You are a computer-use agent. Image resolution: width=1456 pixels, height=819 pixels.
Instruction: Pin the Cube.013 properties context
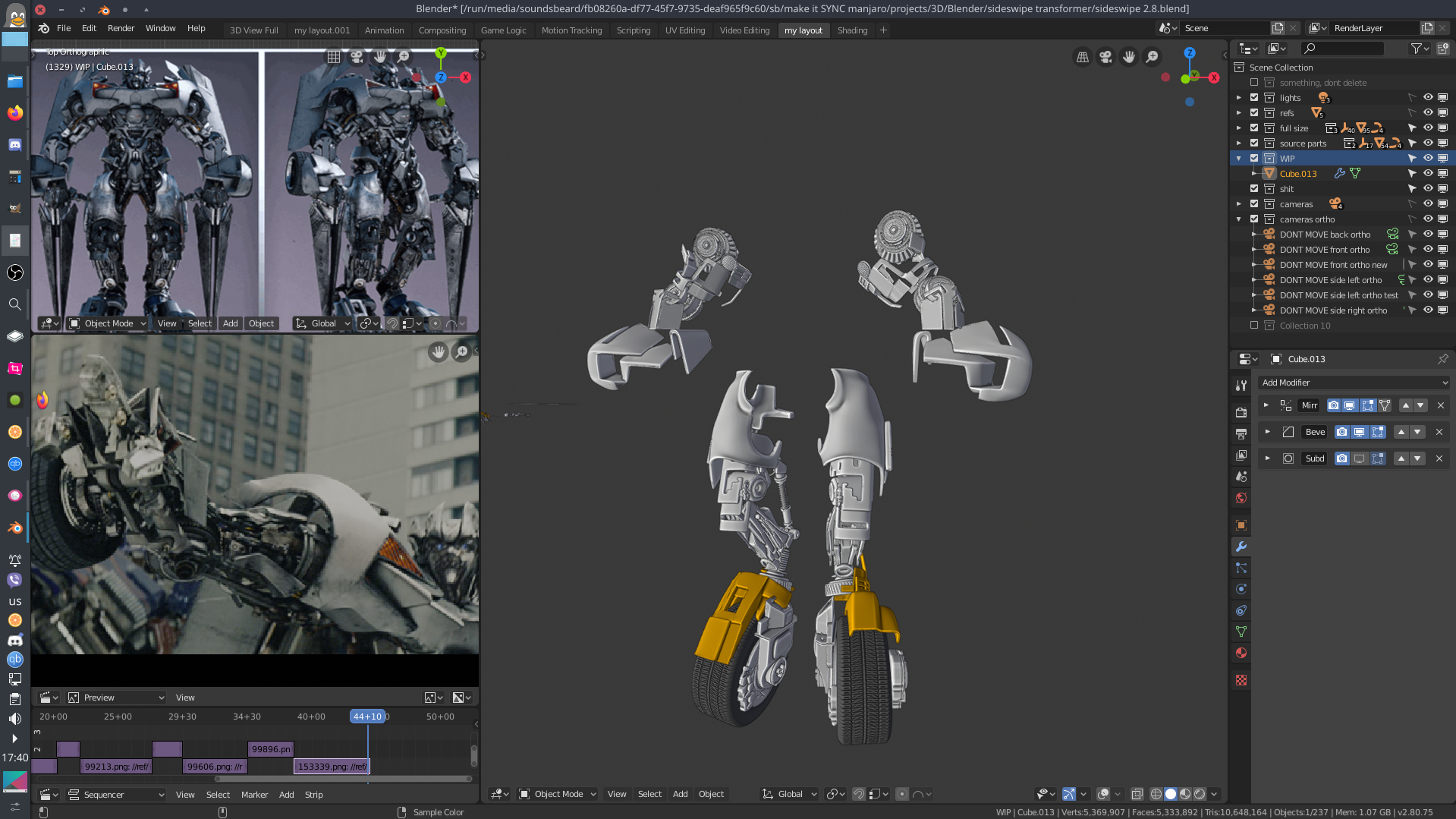[x=1442, y=359]
